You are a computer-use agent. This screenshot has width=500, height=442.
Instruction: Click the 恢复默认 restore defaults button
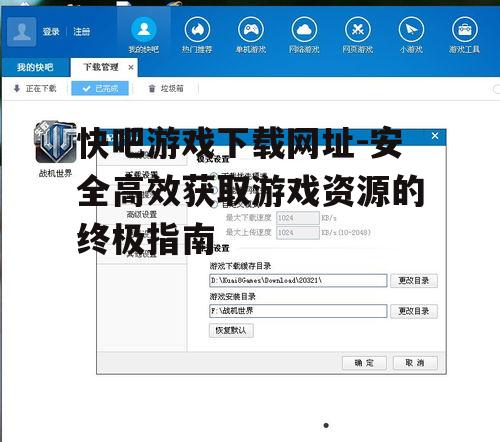click(231, 330)
